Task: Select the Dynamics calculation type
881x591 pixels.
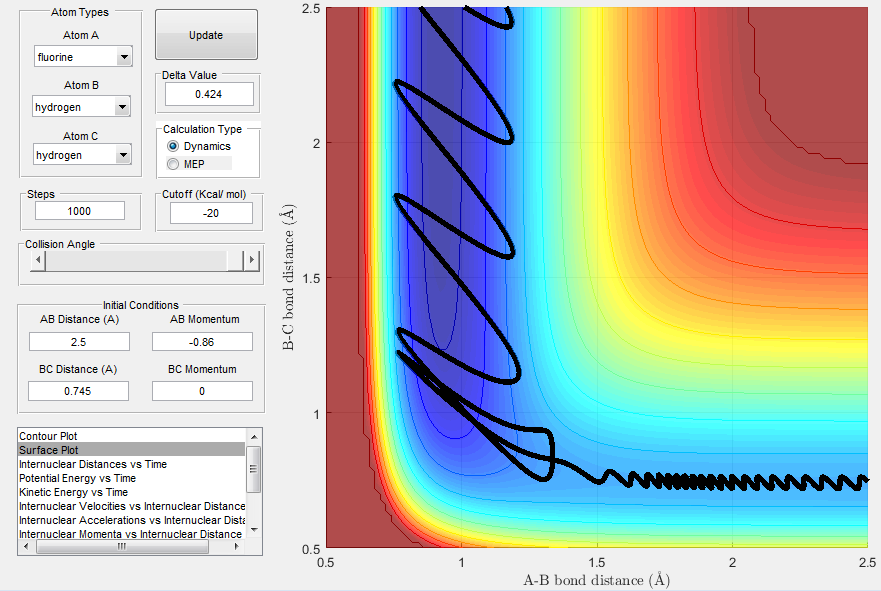Action: pos(199,146)
